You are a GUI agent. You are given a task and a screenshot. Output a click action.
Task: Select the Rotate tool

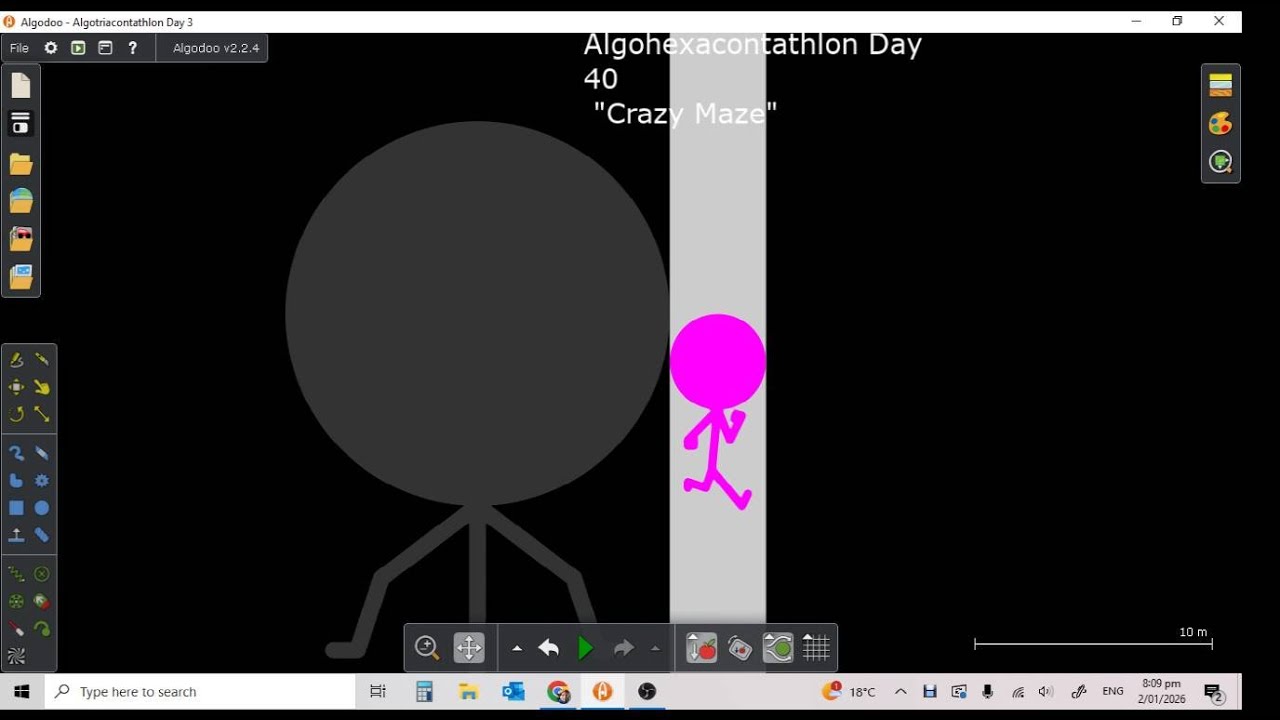tap(16, 414)
